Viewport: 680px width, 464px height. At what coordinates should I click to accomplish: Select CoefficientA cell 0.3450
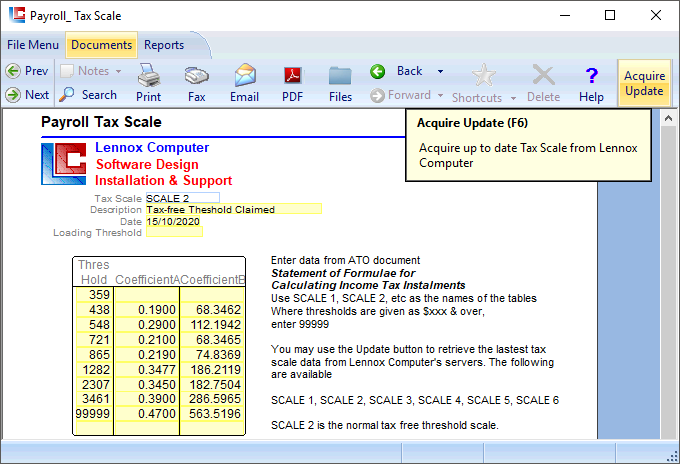pyautogui.click(x=147, y=384)
